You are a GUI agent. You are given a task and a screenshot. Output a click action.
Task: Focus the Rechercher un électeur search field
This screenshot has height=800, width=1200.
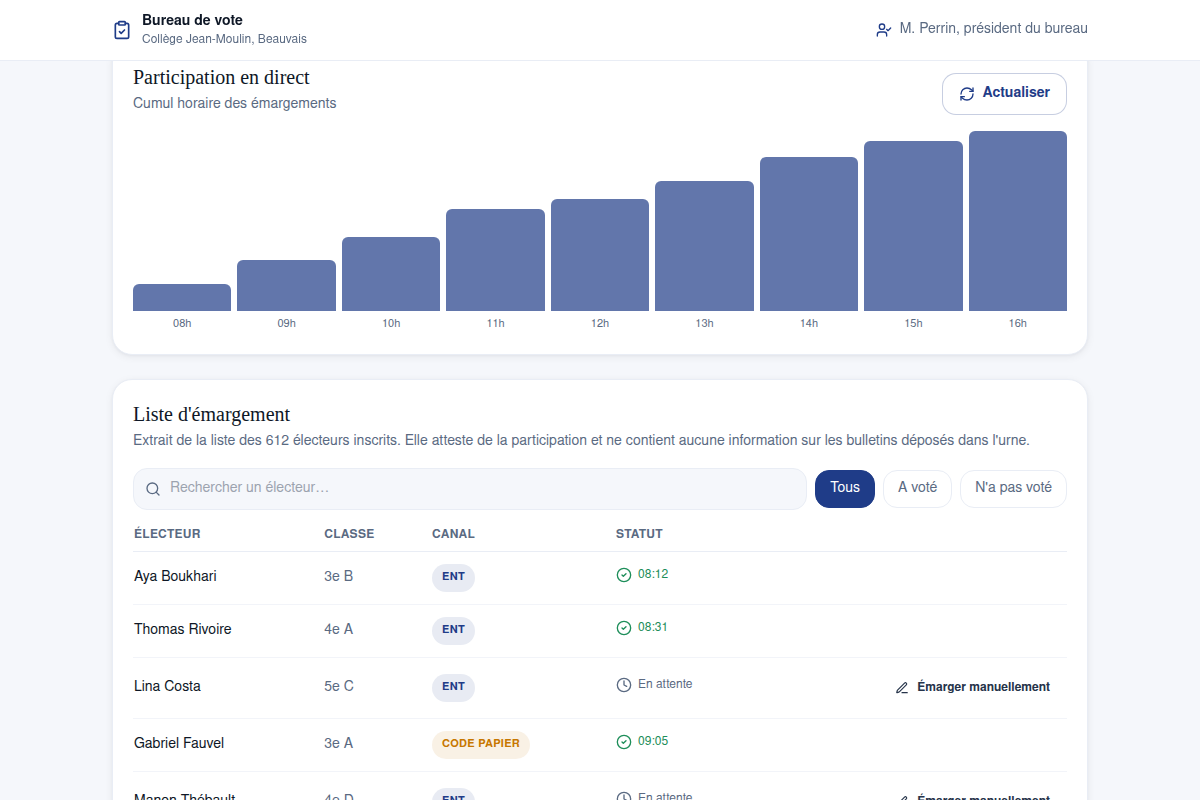click(470, 489)
